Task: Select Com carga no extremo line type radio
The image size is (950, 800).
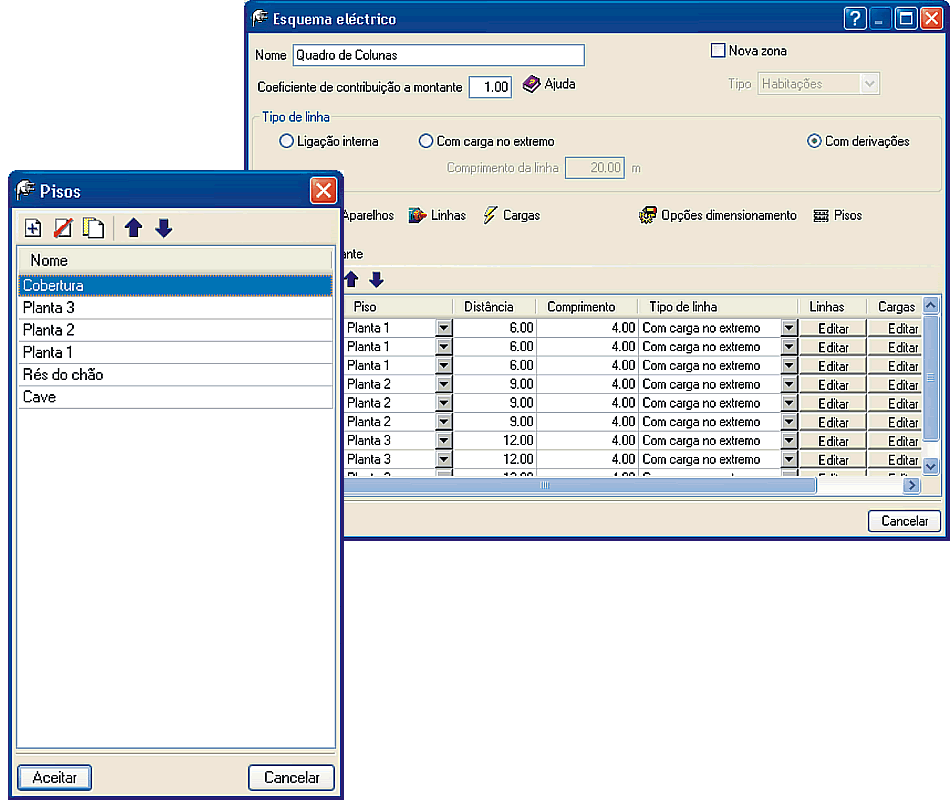Action: pos(426,141)
